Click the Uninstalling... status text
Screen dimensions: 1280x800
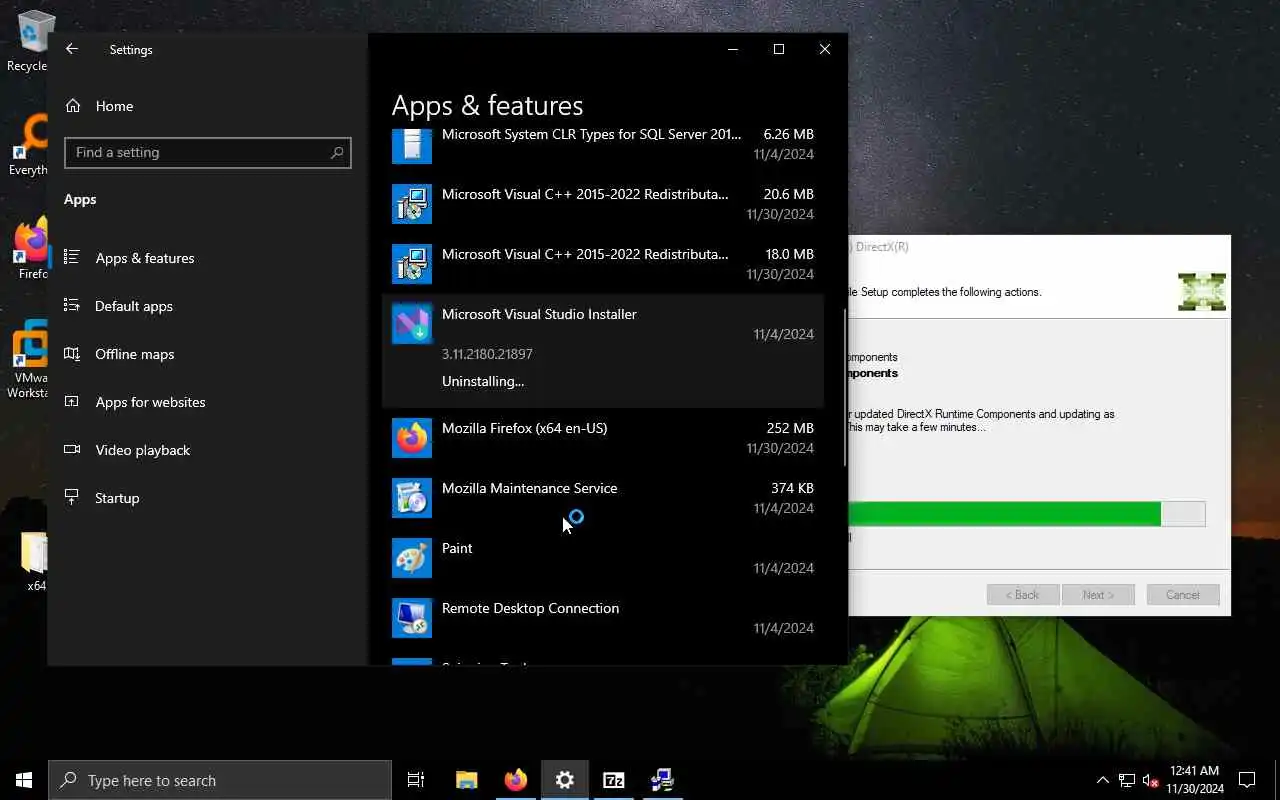(x=483, y=381)
